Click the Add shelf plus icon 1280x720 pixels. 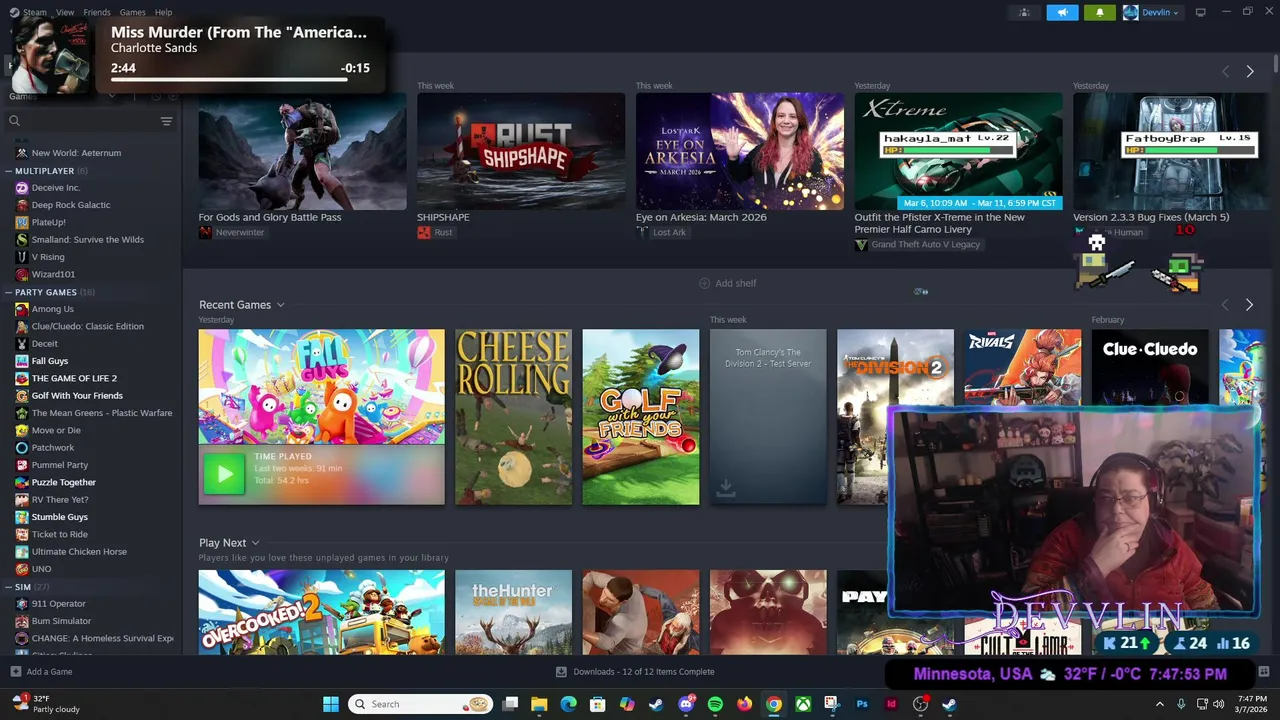click(x=704, y=283)
